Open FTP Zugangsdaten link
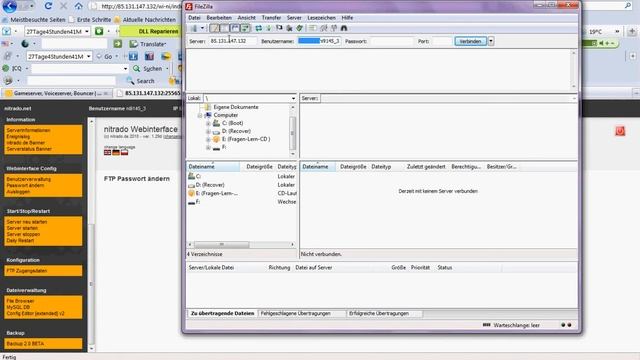The image size is (640, 360). coord(27,271)
